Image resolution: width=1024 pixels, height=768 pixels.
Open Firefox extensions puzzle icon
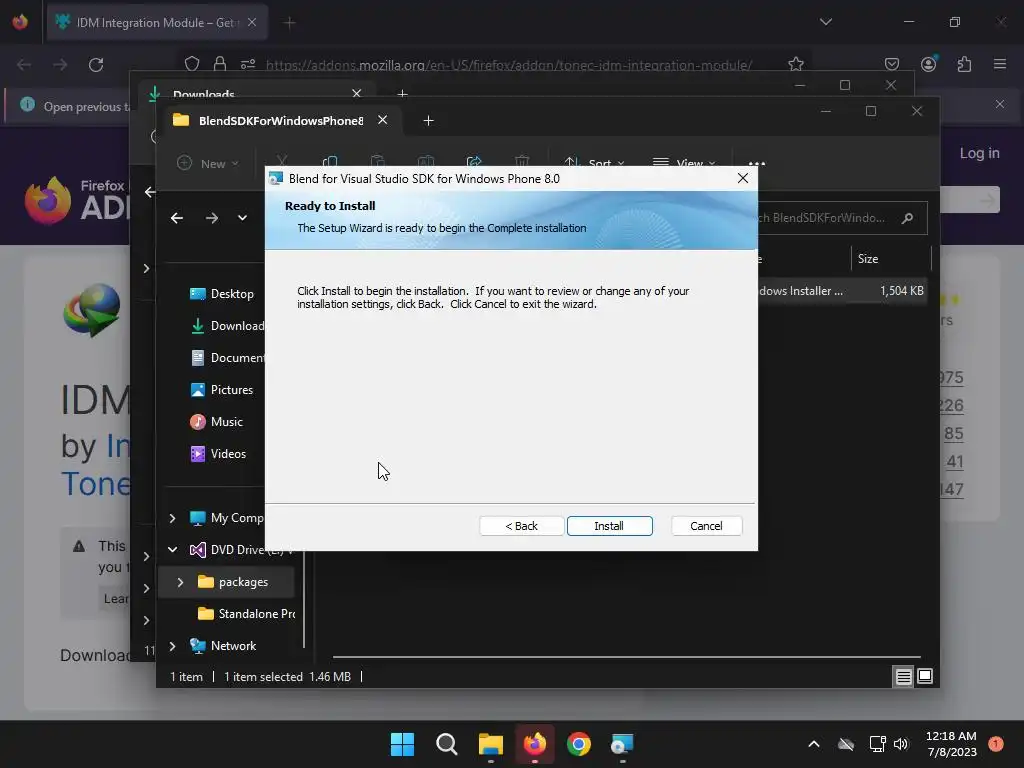pyautogui.click(x=964, y=64)
